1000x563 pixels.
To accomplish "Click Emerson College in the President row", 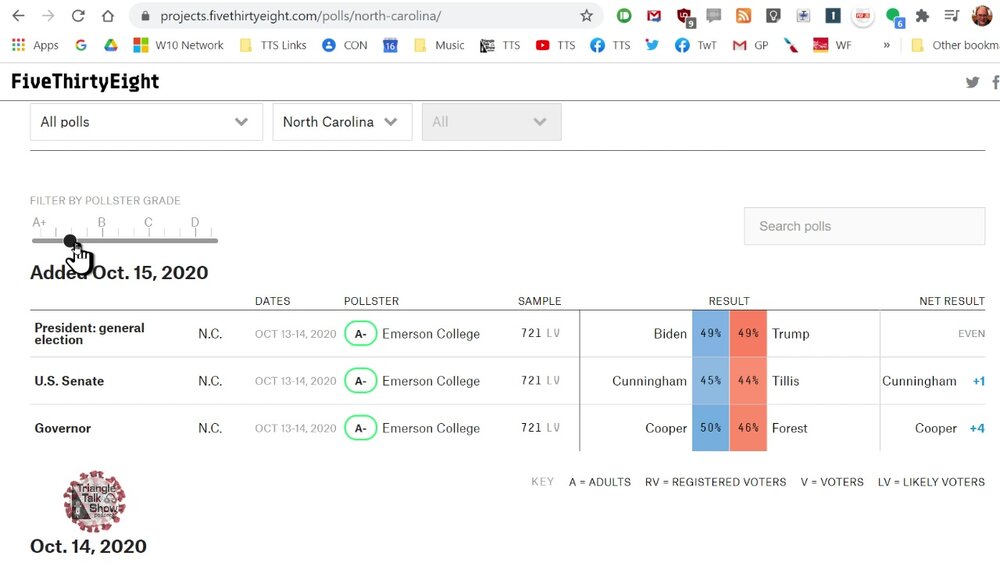I will point(430,333).
